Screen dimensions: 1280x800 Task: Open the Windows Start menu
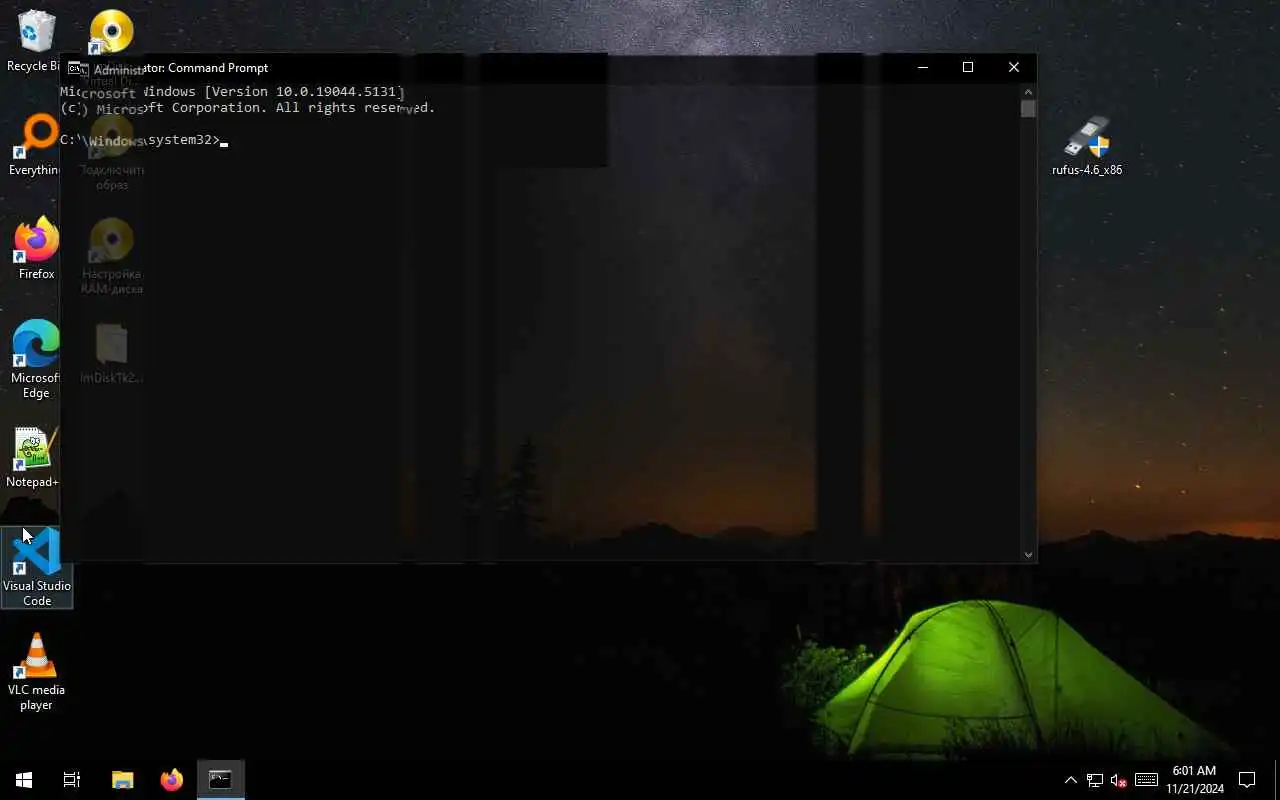[x=24, y=779]
